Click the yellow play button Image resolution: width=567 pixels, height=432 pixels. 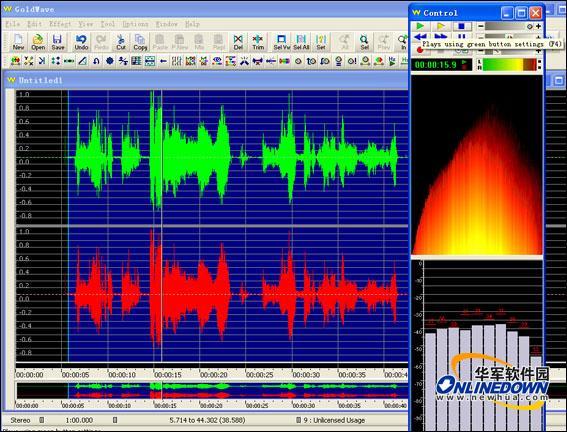point(440,26)
